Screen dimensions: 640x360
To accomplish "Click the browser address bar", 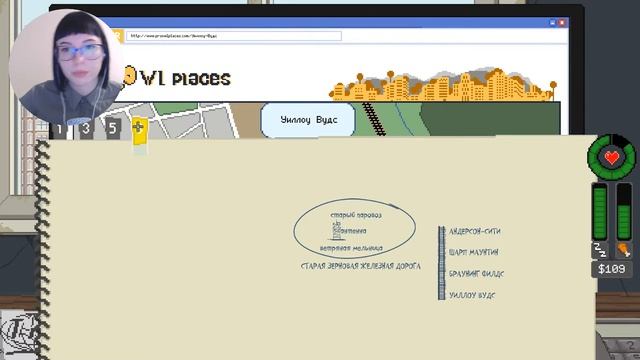I will [233, 36].
